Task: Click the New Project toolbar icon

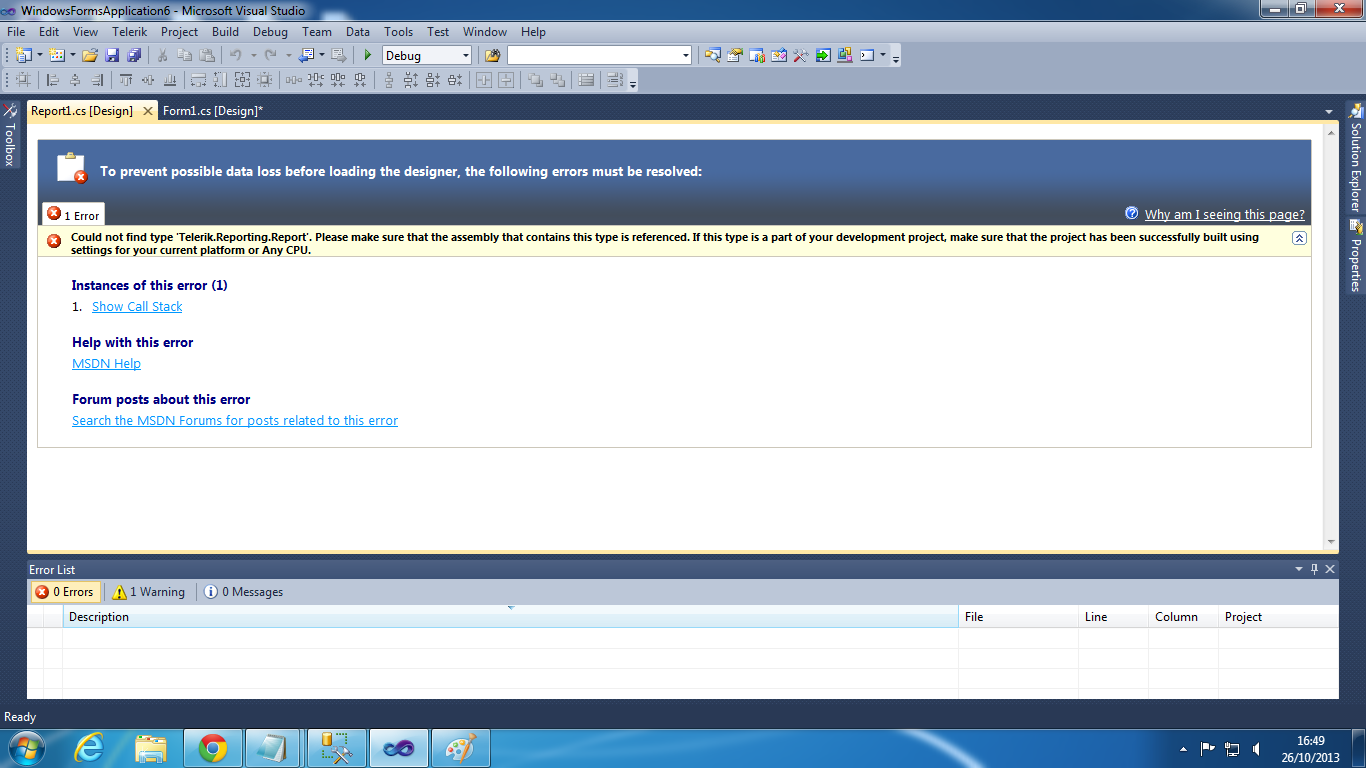Action: coord(23,56)
